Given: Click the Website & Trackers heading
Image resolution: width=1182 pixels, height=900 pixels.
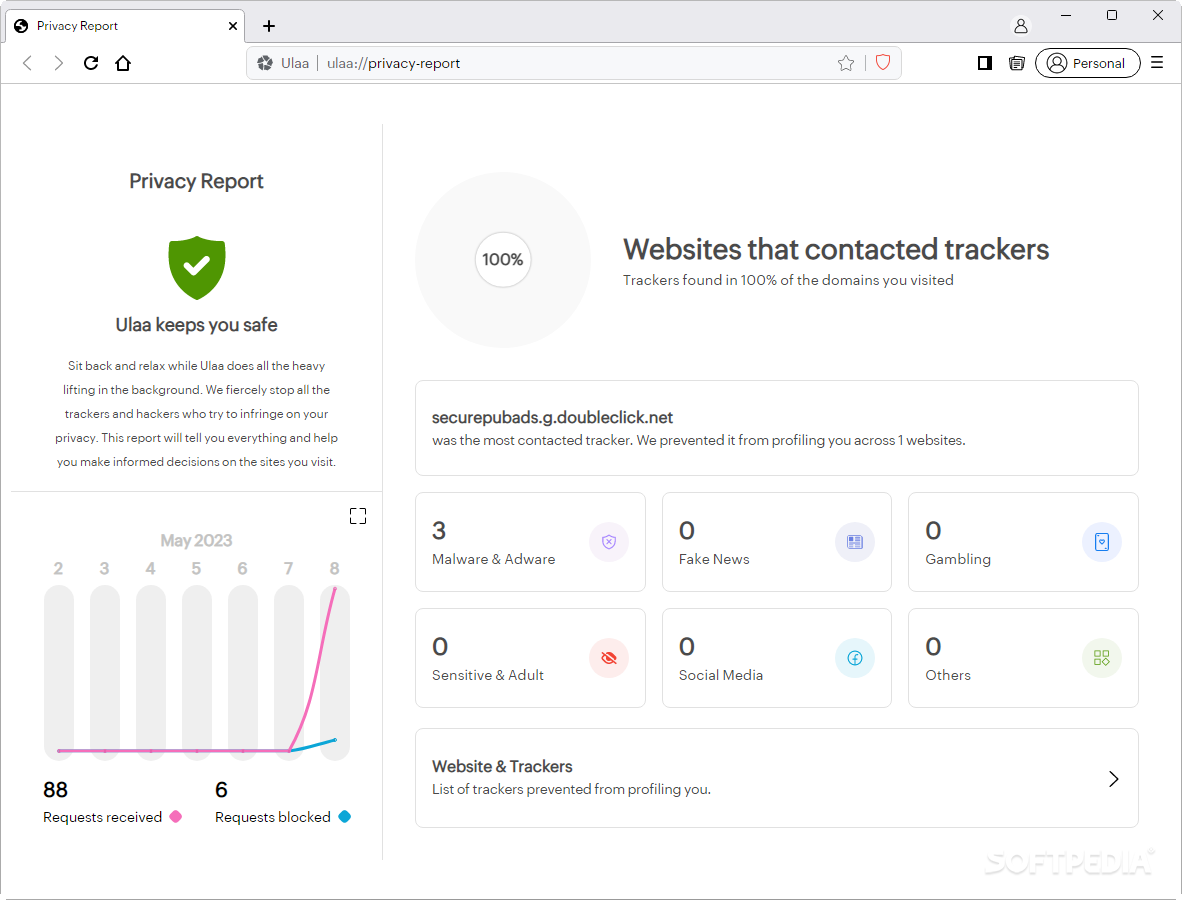Looking at the screenshot, I should (502, 767).
